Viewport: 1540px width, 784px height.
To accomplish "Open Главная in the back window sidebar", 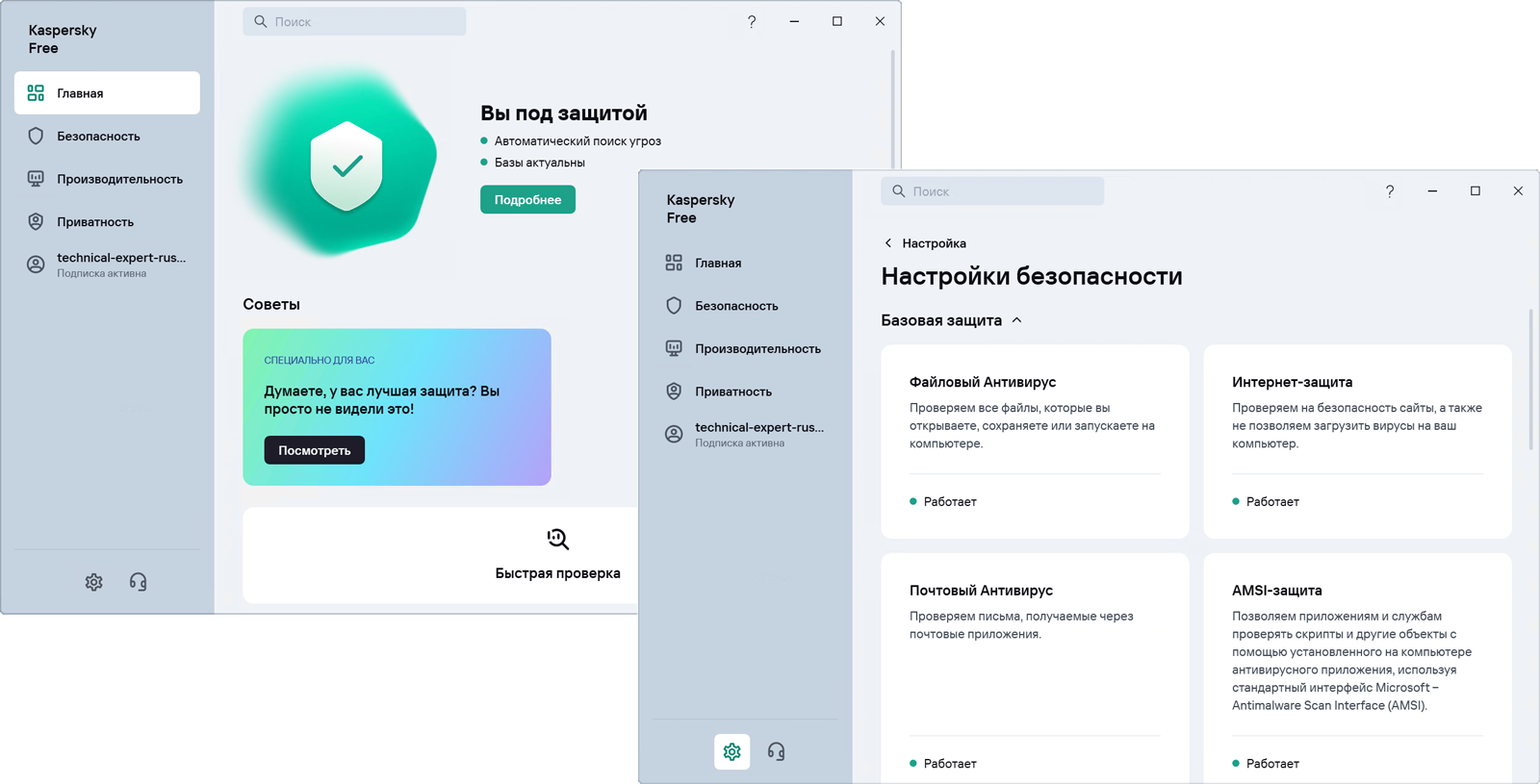I will (x=107, y=93).
